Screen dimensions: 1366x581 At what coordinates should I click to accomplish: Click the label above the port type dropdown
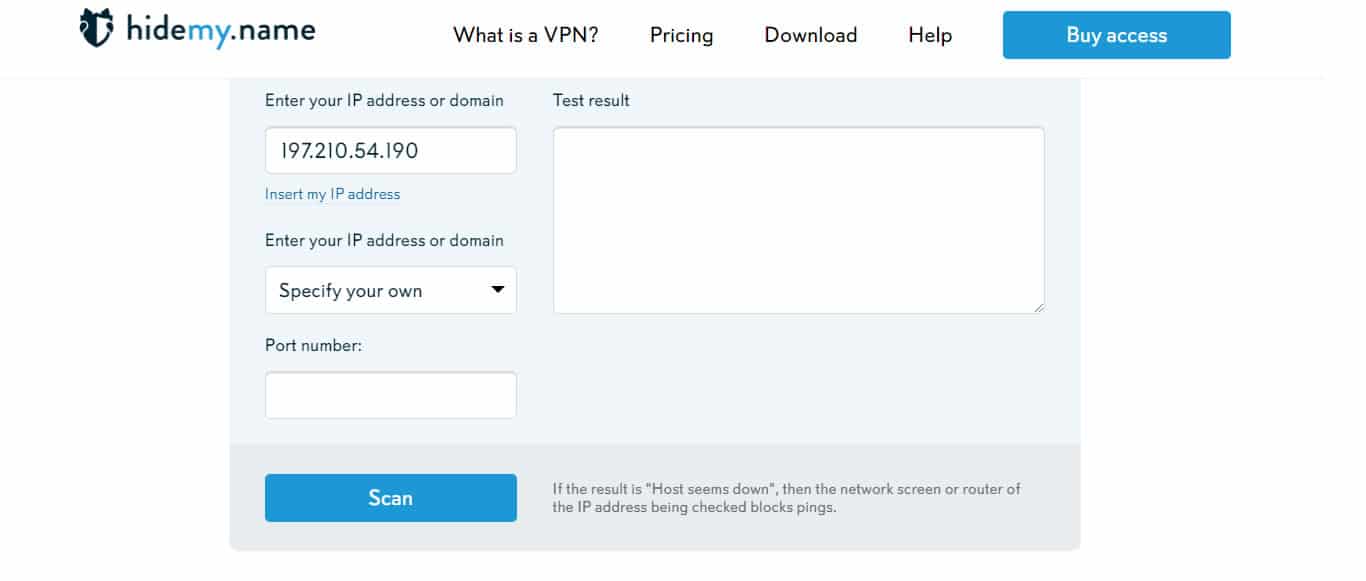pos(384,240)
